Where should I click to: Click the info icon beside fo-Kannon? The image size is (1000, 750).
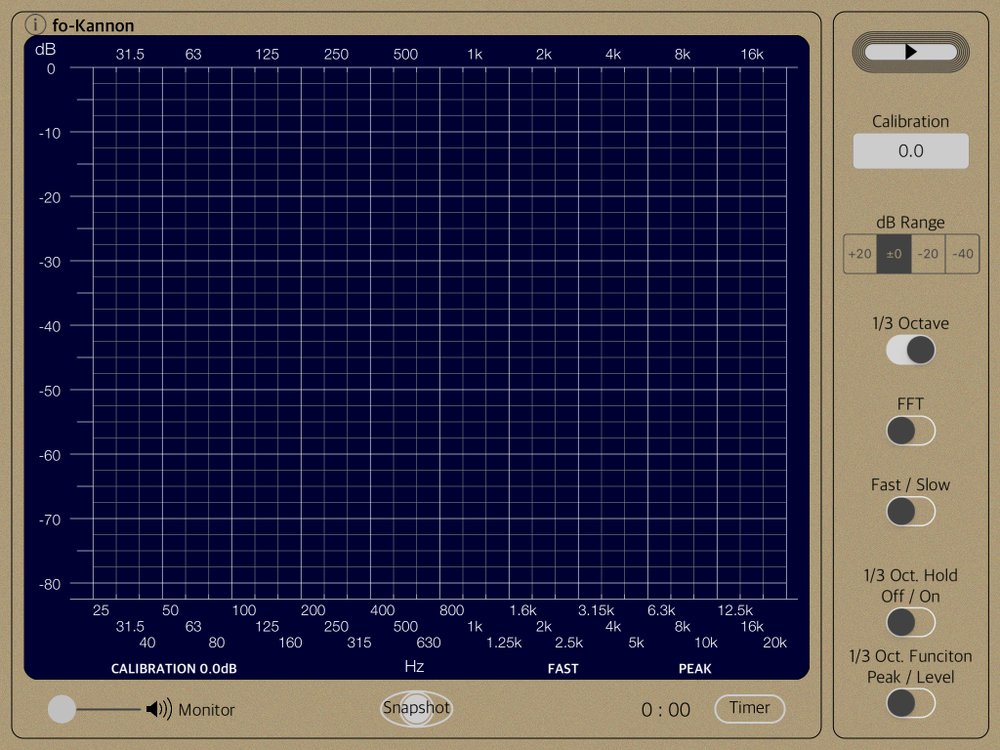coord(36,25)
